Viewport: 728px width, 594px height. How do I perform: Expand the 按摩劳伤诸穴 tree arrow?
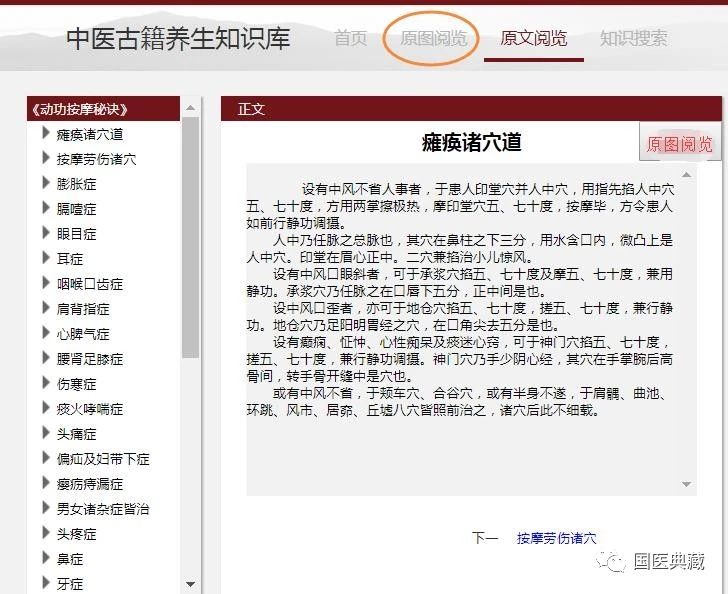pos(46,158)
